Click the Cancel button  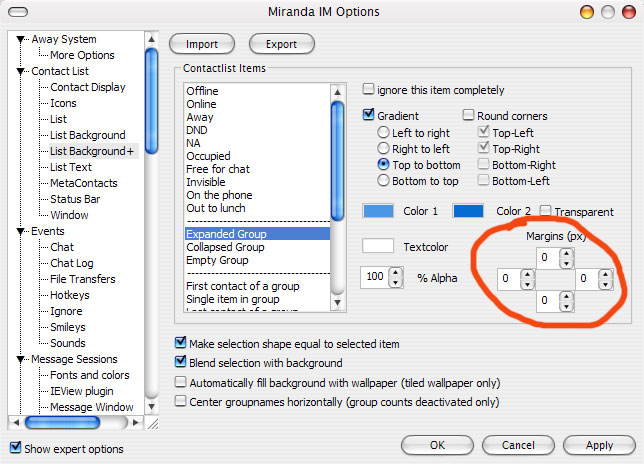[518, 445]
